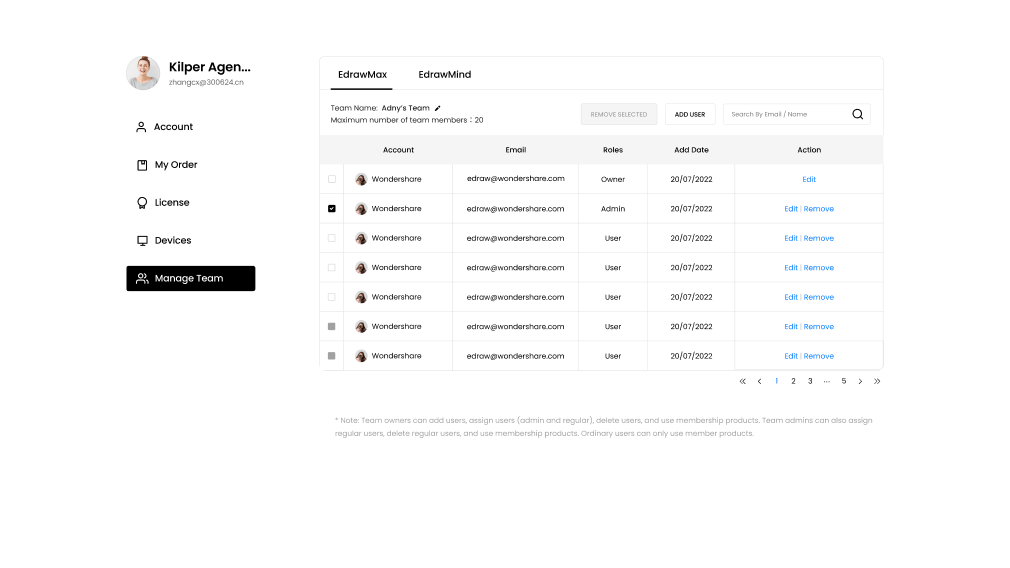Select page 5 in pagination

point(844,381)
